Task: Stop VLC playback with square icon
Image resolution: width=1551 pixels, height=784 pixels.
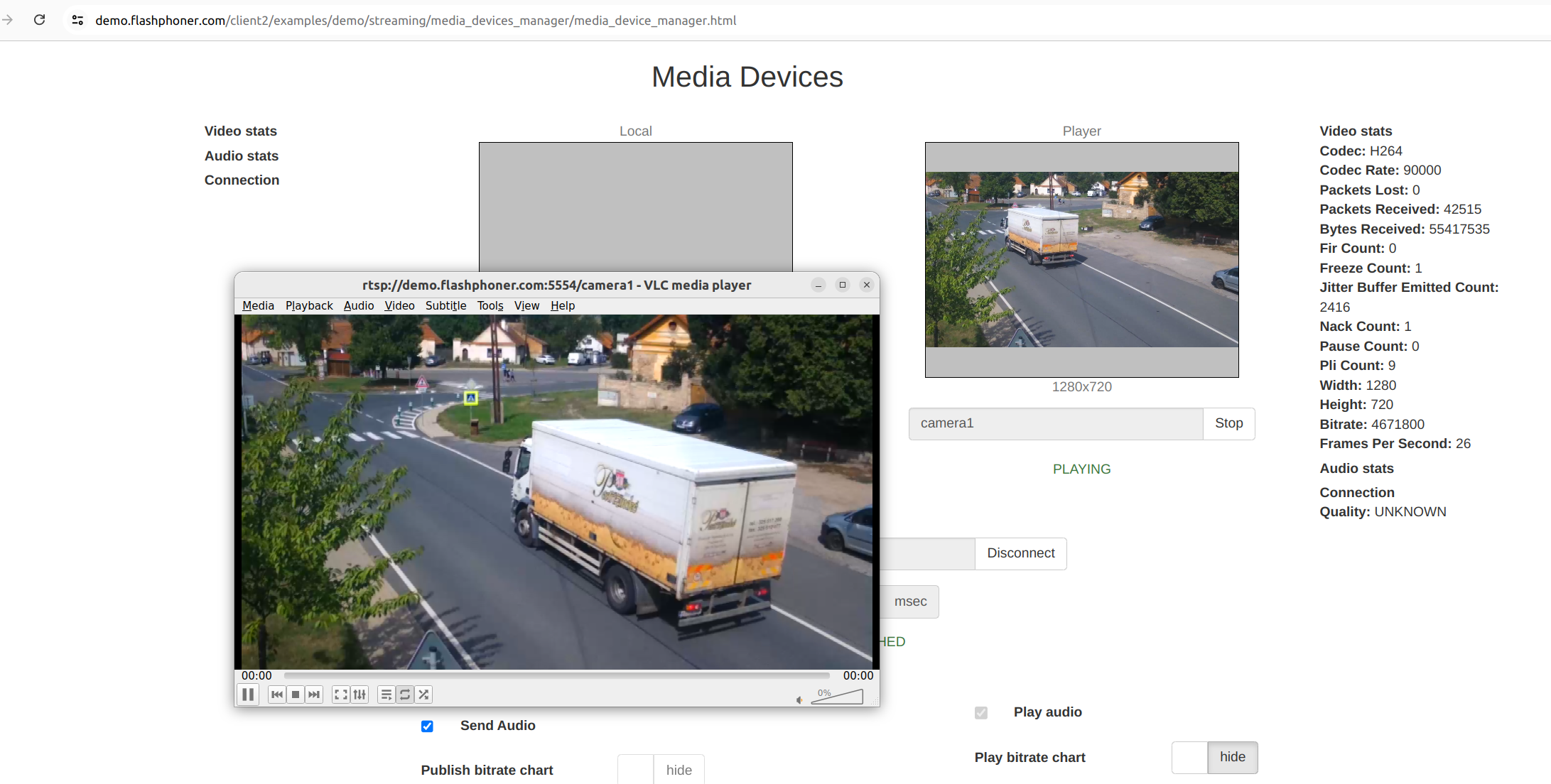Action: point(296,695)
